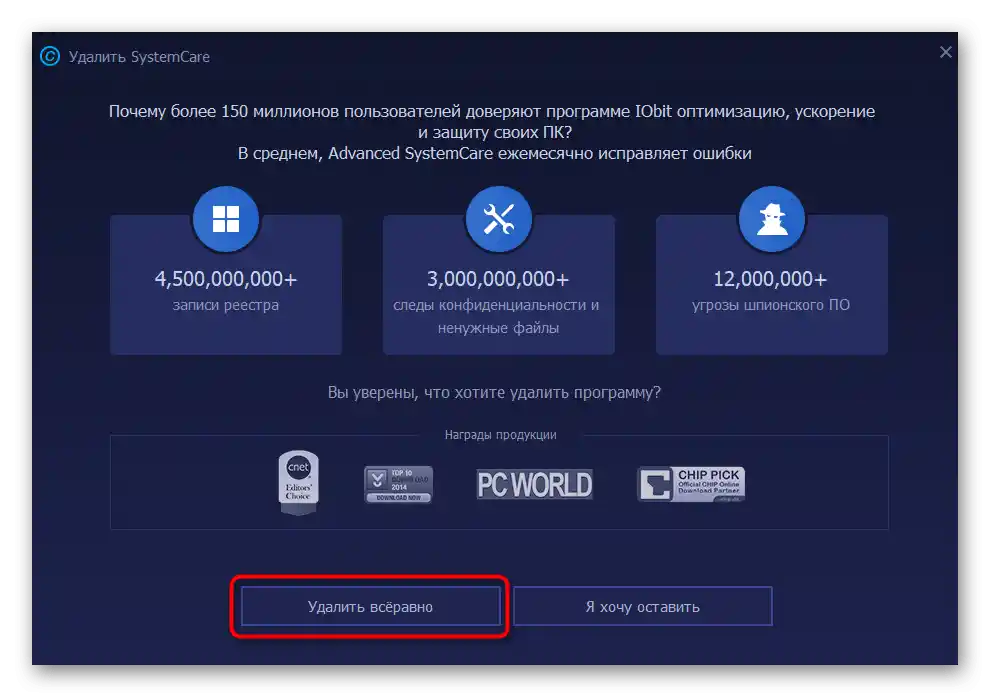Click the Windows registry grid icon
The height and width of the screenshot is (697, 990).
point(226,219)
